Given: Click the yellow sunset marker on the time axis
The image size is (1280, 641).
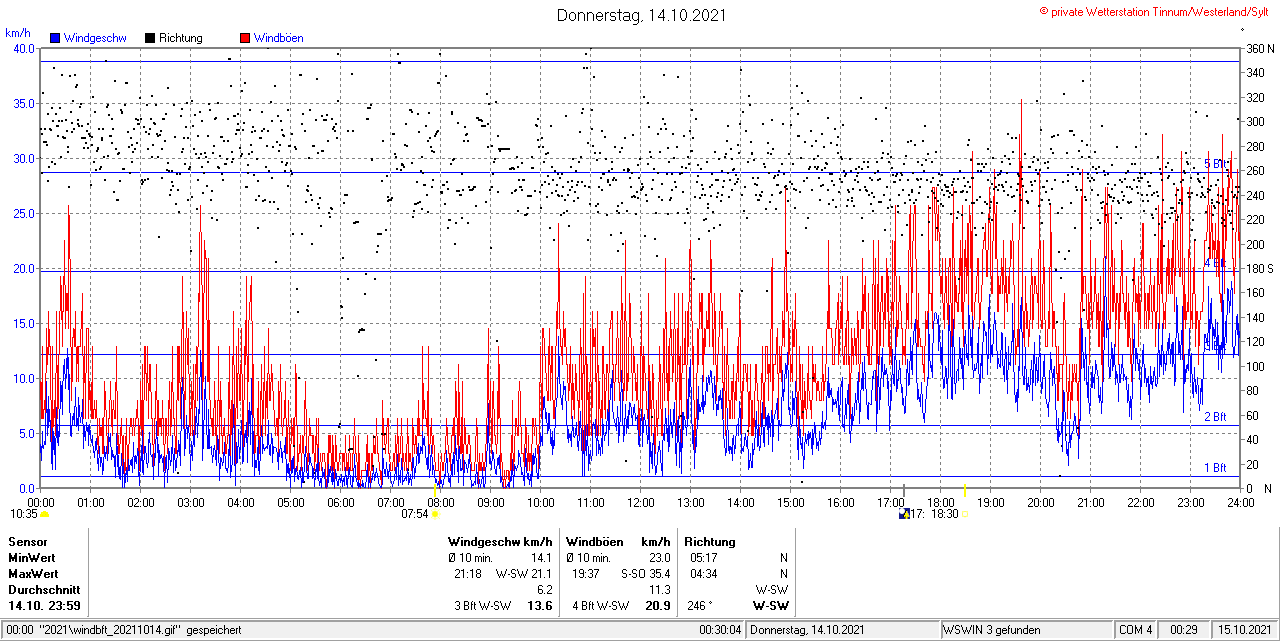Looking at the screenshot, I should point(964,490).
